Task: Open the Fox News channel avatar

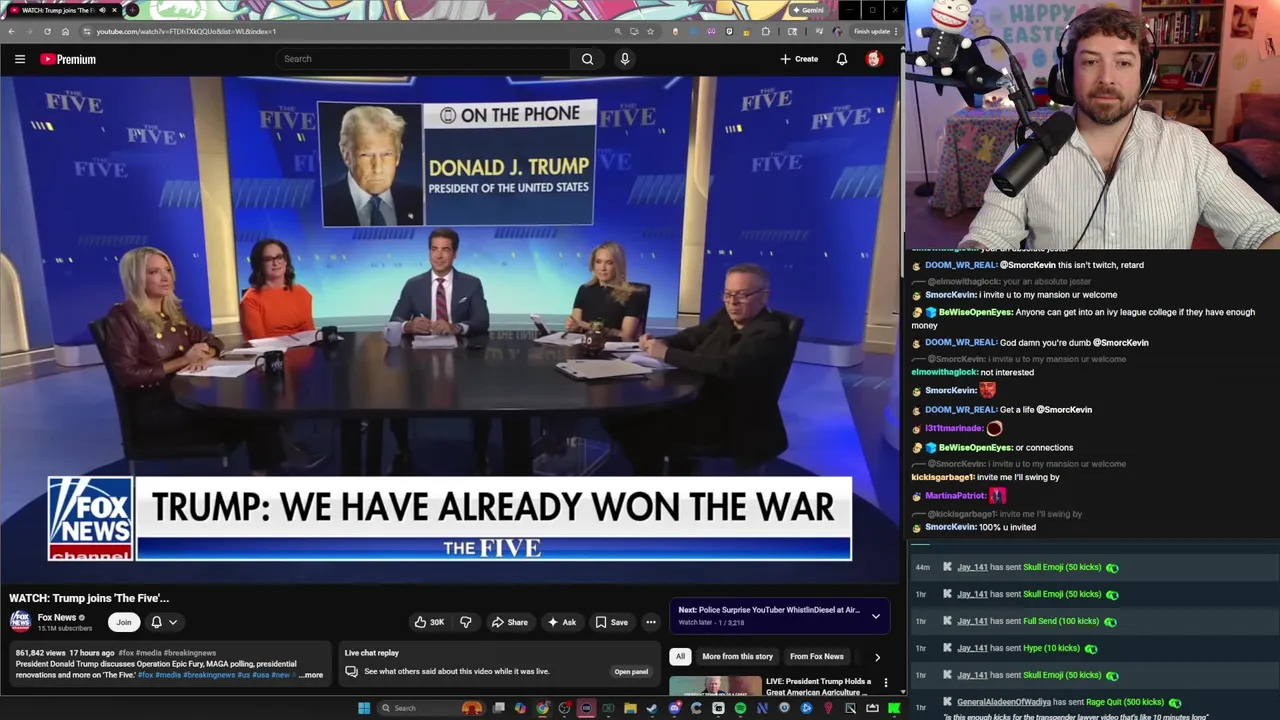Action: [20, 622]
